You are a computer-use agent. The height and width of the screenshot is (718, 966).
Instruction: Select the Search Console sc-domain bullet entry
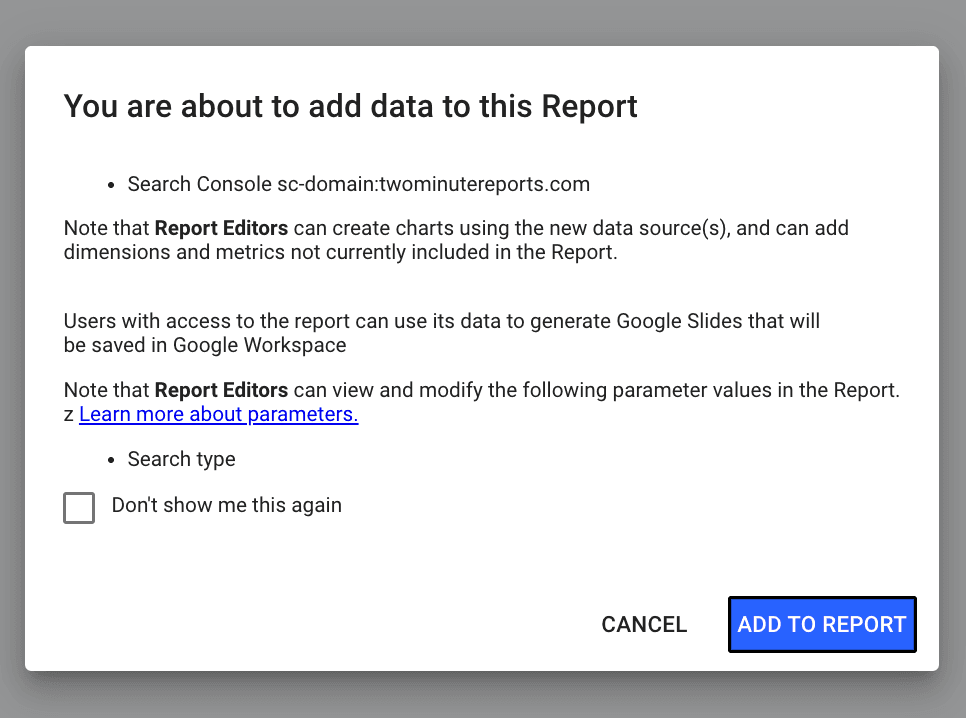pos(358,184)
